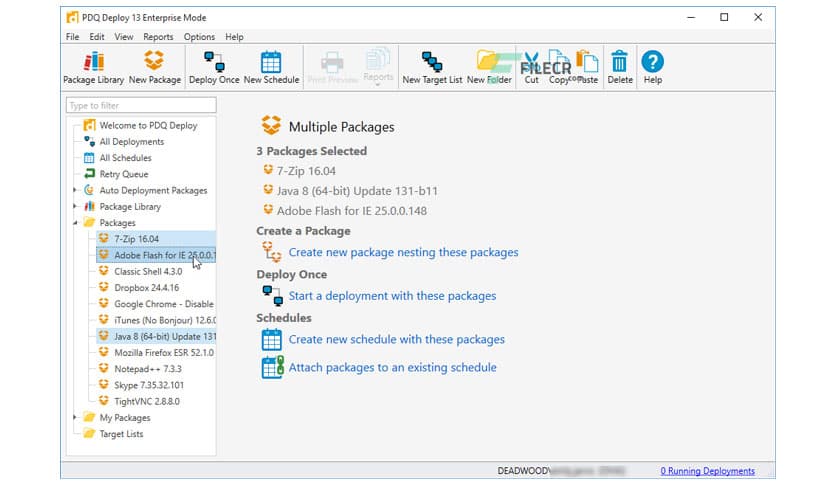Select Google Chrome package in tree
This screenshot has width=836, height=484.
coord(163,303)
